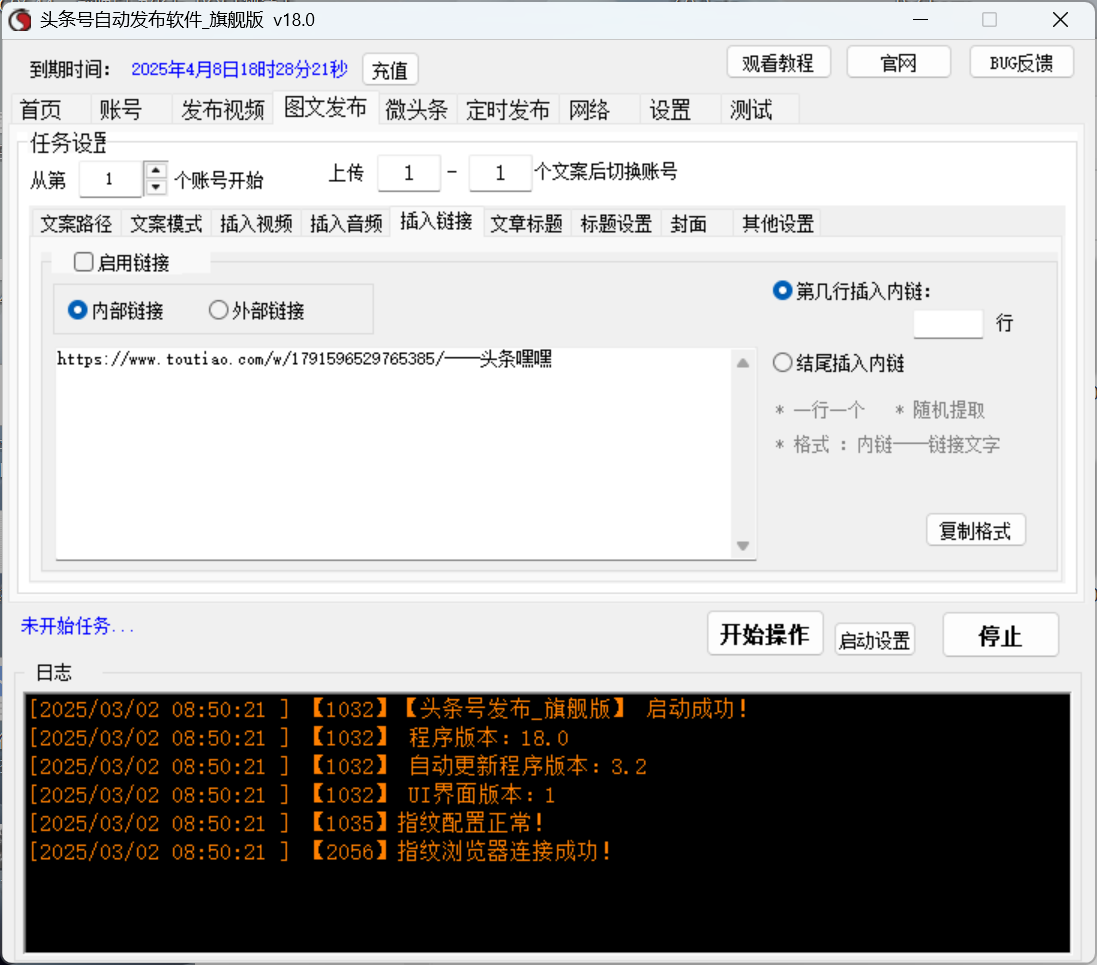Decrease starting account number with down arrow

(x=155, y=187)
